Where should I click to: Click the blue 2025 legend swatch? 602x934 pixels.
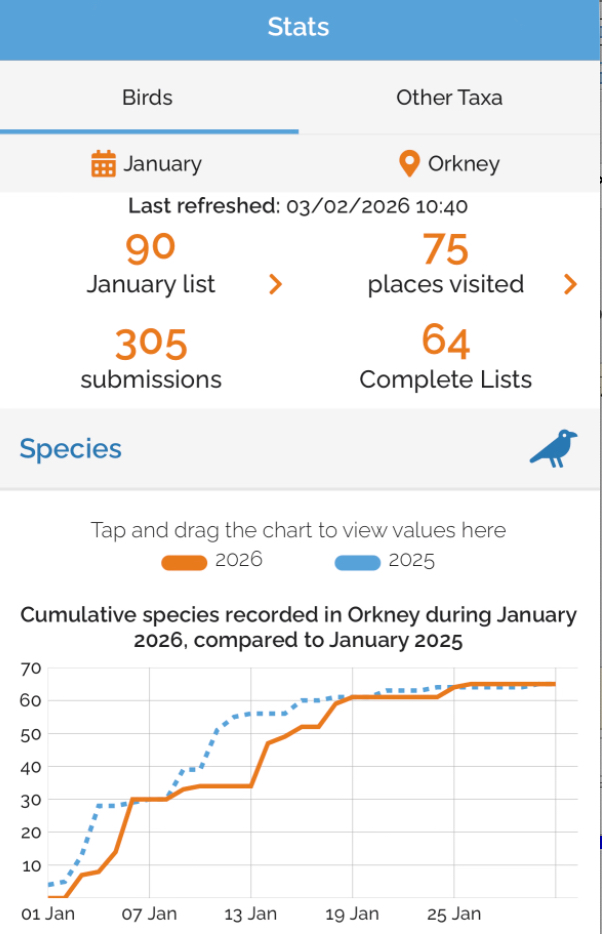(357, 563)
